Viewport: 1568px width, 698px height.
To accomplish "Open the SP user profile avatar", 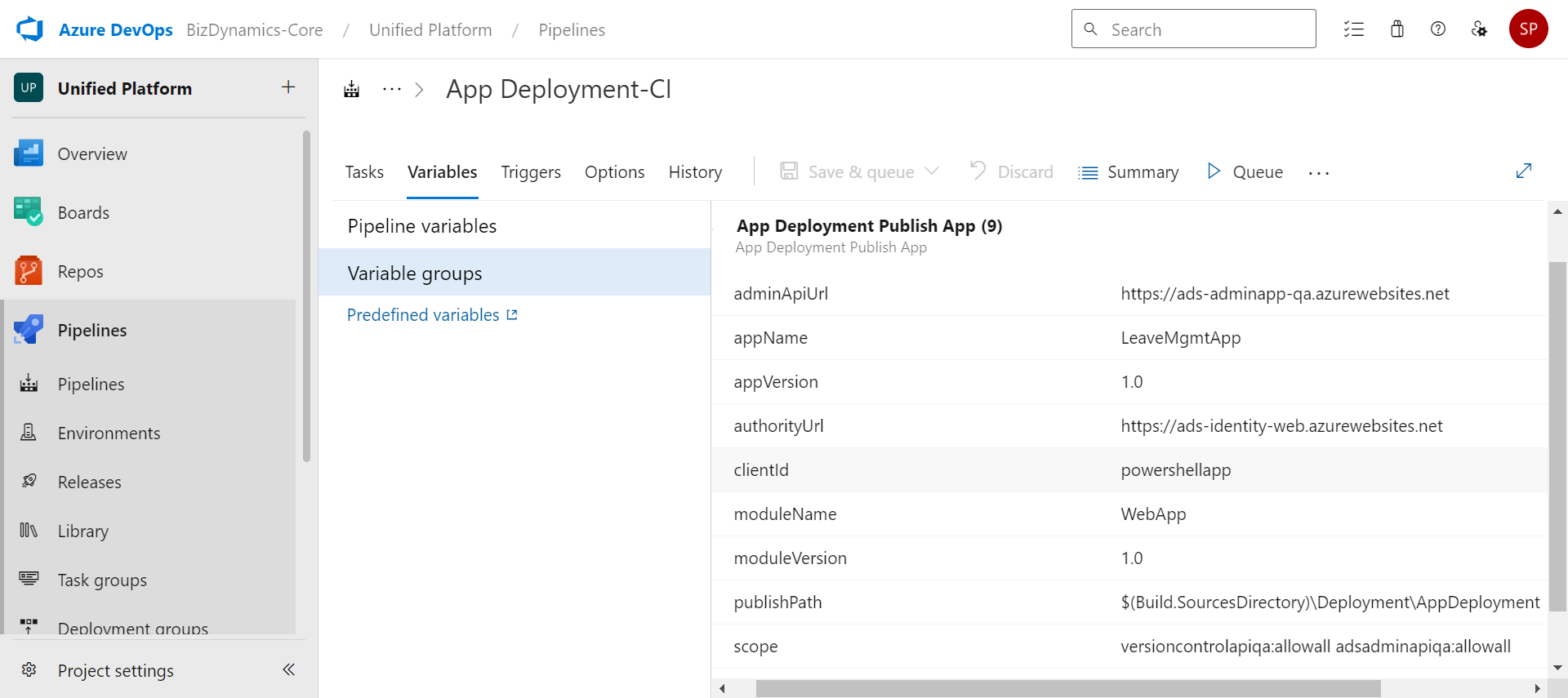I will tap(1529, 29).
